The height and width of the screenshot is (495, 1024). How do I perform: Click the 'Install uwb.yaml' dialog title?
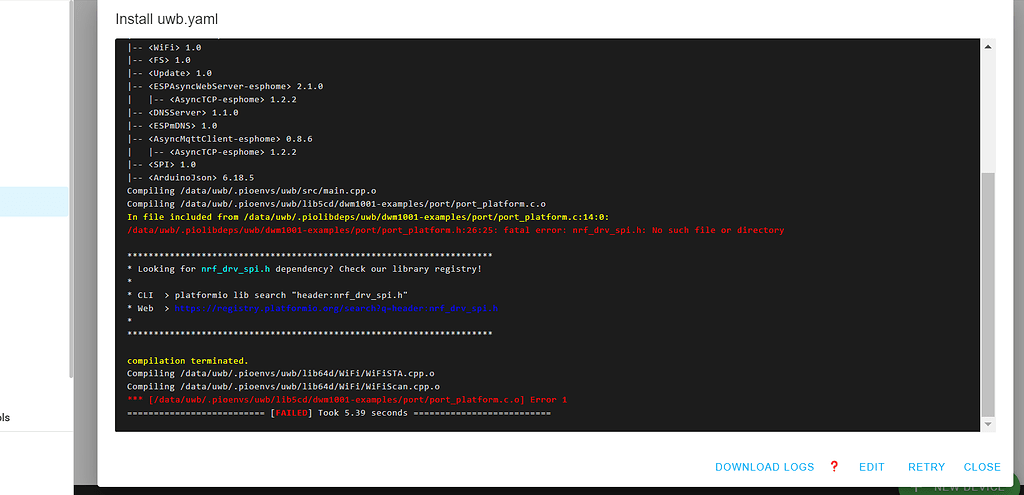click(x=167, y=19)
